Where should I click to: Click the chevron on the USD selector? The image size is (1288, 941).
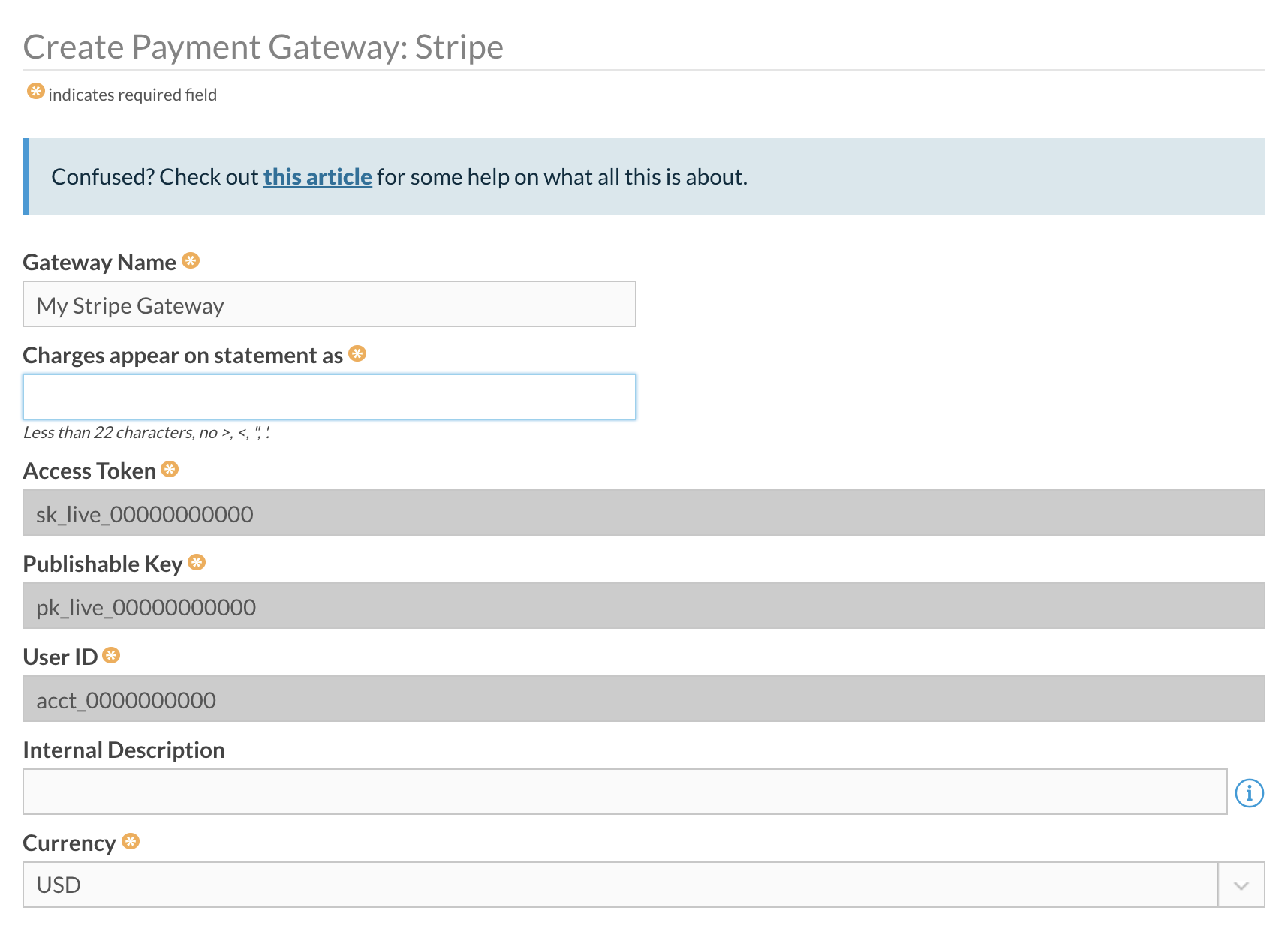tap(1240, 885)
